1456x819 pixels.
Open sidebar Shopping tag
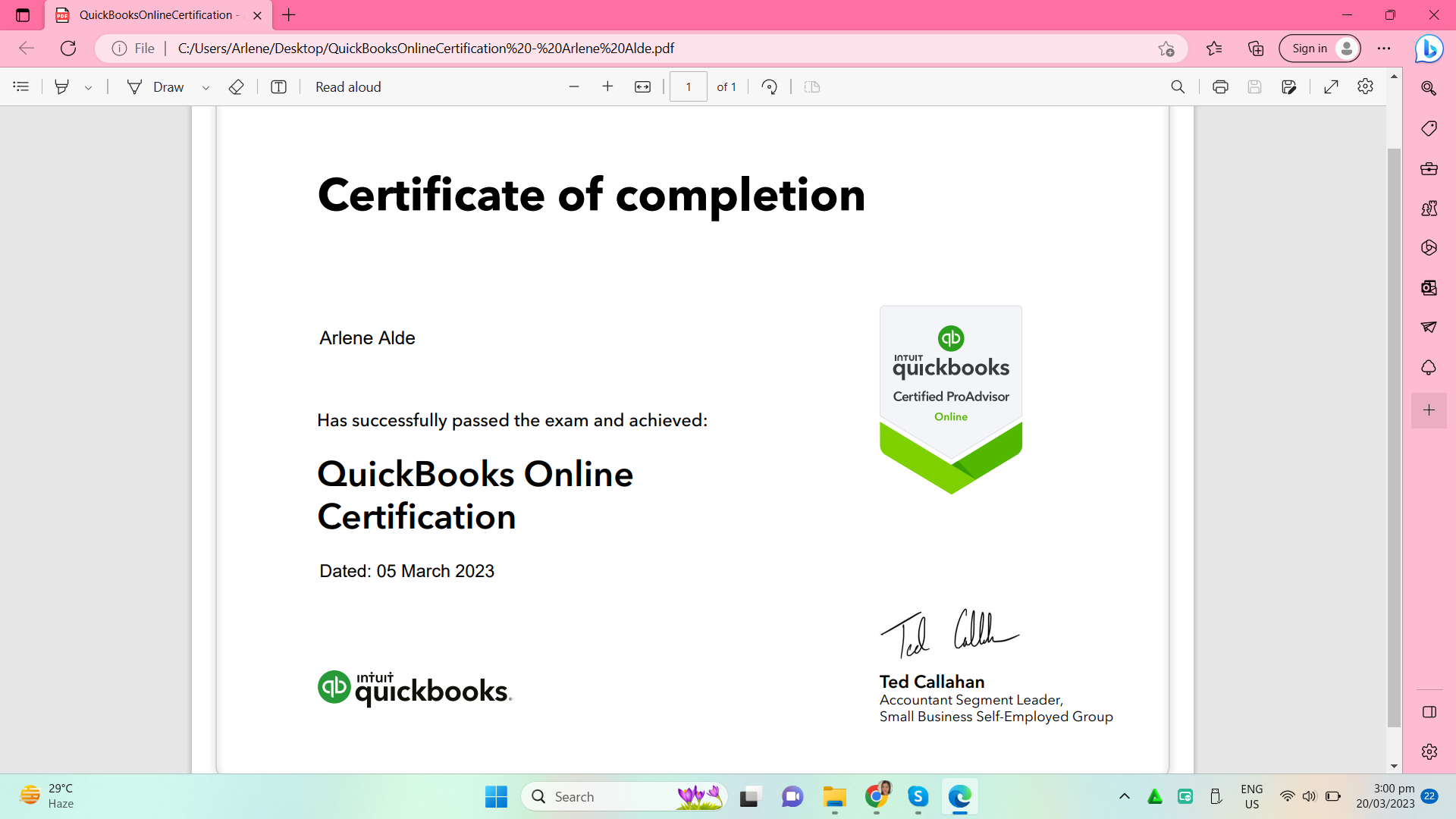(x=1429, y=128)
